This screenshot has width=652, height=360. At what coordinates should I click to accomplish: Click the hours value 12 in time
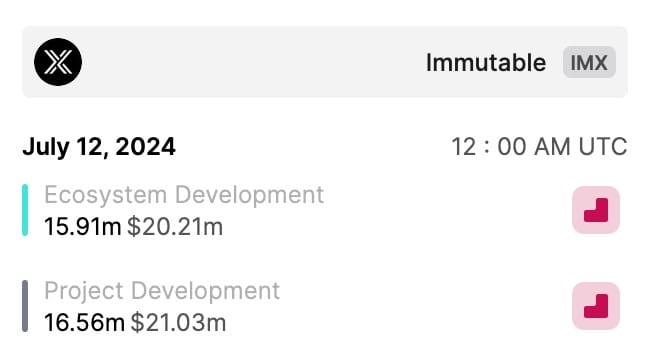(x=464, y=147)
